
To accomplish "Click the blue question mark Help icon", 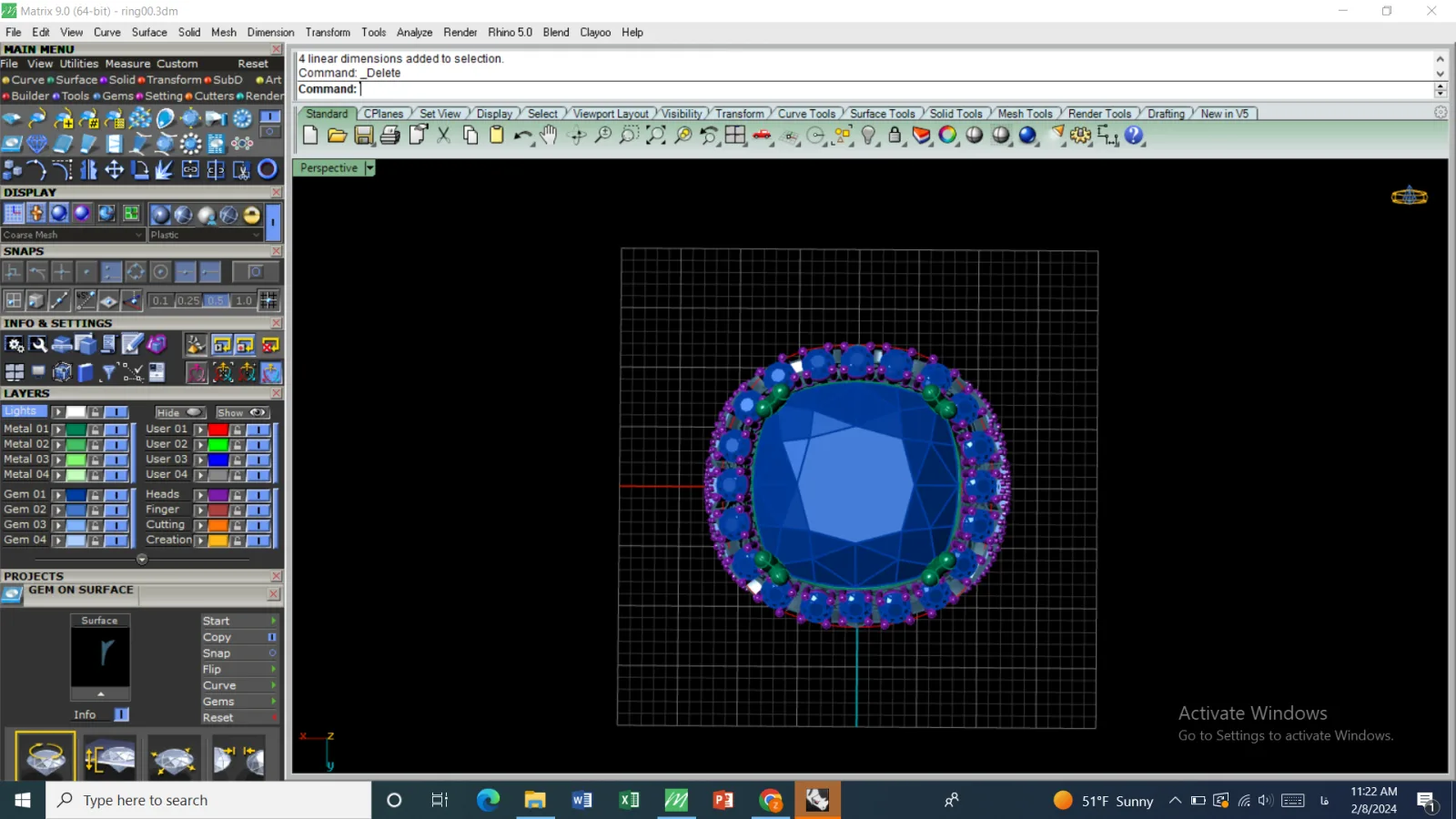I will [x=1134, y=136].
